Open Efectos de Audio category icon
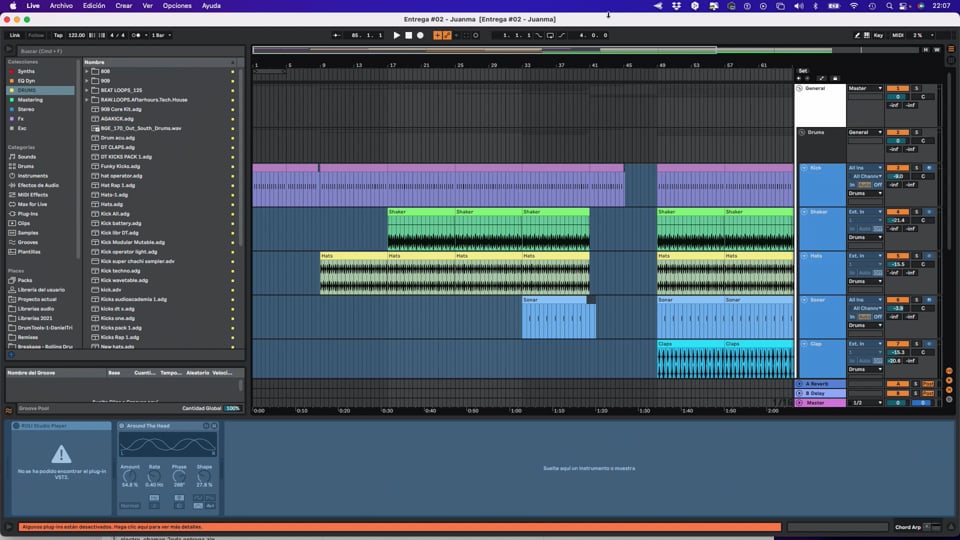Viewport: 960px width, 540px height. coord(12,185)
